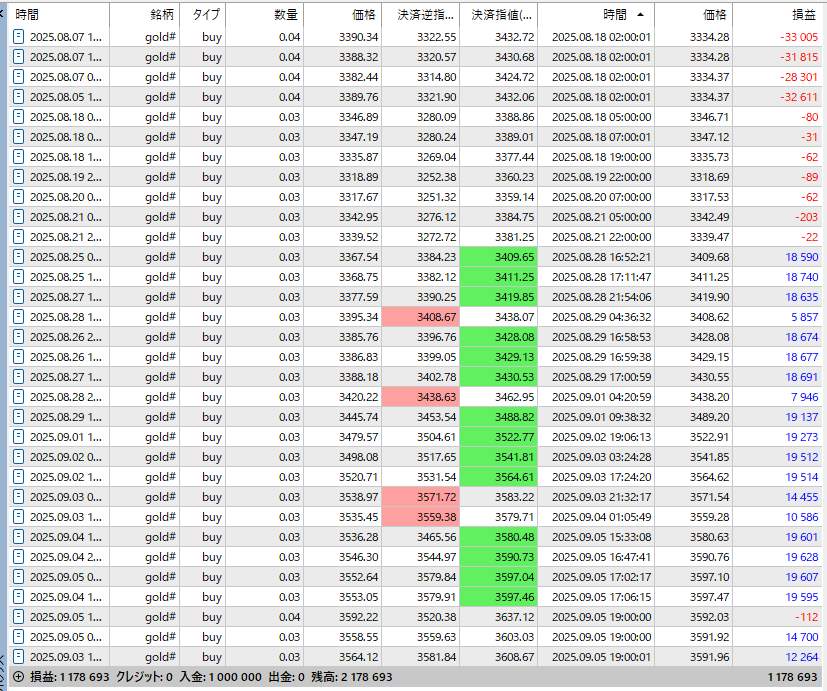
Task: Click the green-highlighted 3409.65 take-profit cell
Action: point(499,257)
